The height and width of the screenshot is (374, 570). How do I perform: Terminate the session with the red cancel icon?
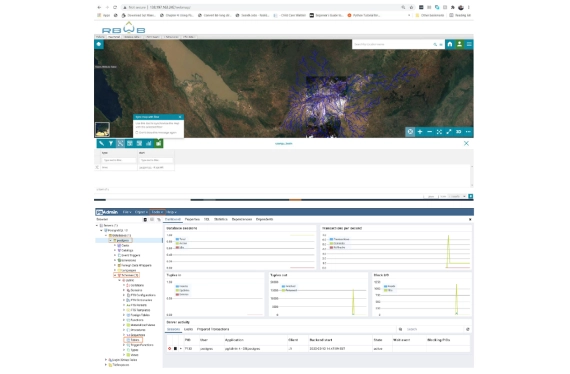click(x=169, y=349)
